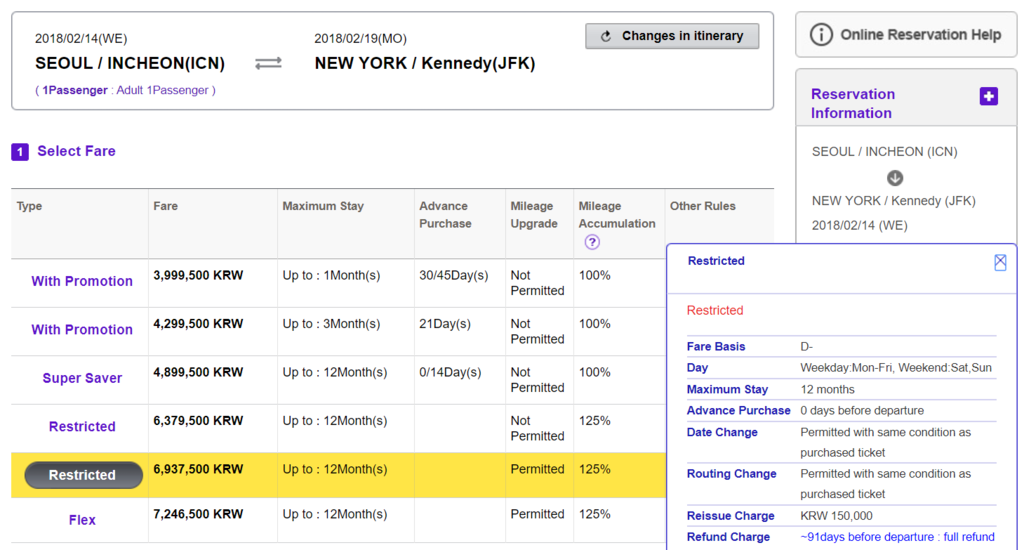Click the Reservation Information heading
This screenshot has height=550, width=1024.
853,103
